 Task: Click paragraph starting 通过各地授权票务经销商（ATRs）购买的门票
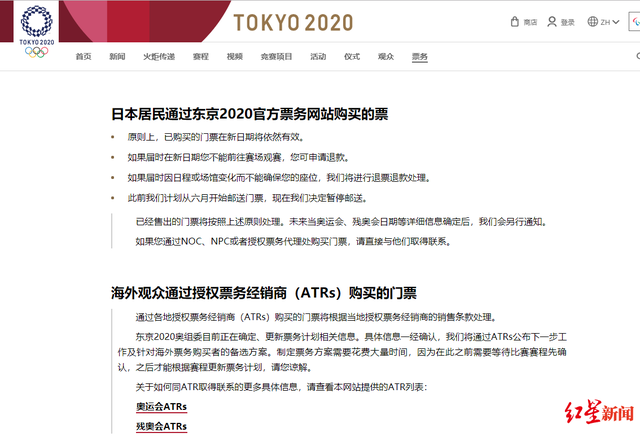tap(316, 317)
